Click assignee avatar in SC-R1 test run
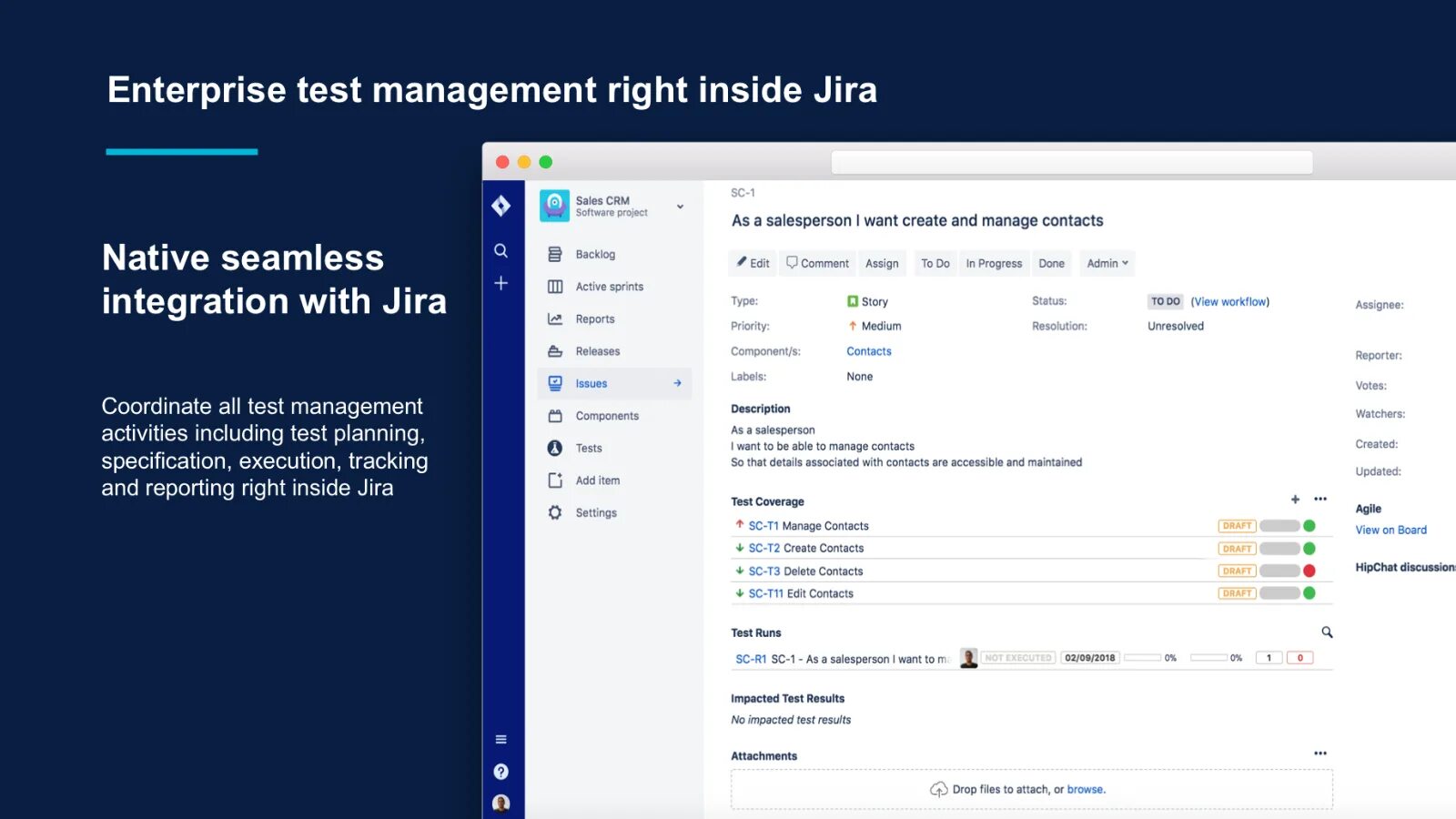The image size is (1456, 819). click(968, 658)
